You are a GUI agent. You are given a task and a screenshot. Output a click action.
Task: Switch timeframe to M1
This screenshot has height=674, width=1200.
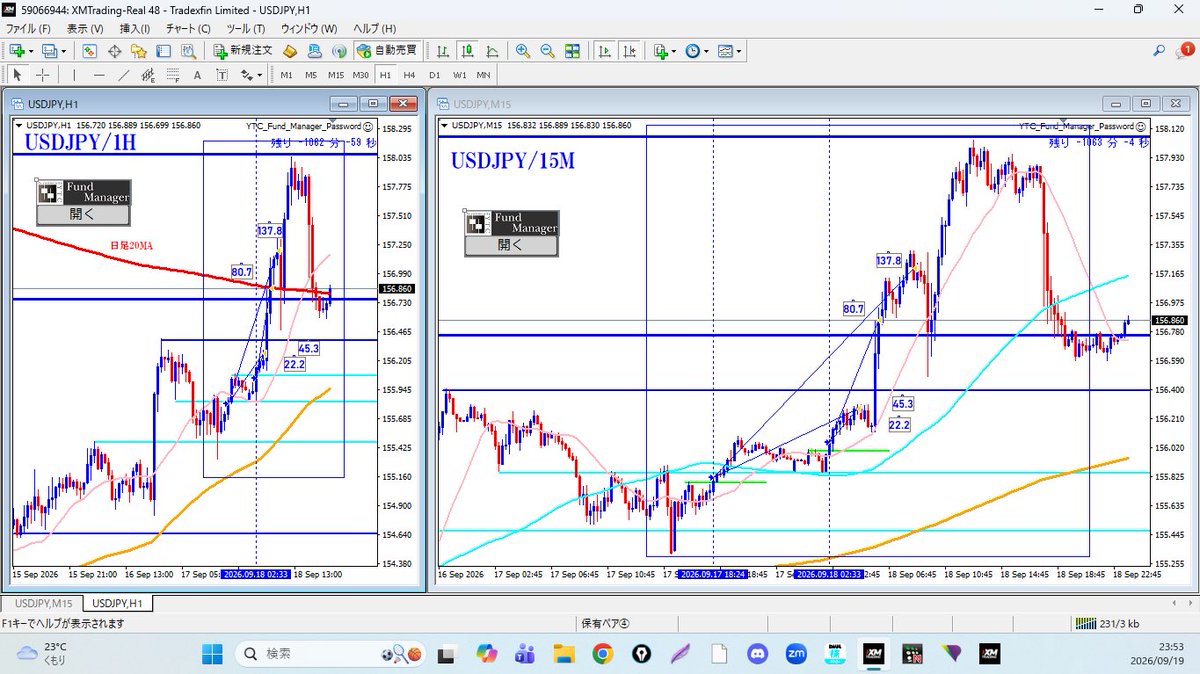(287, 75)
